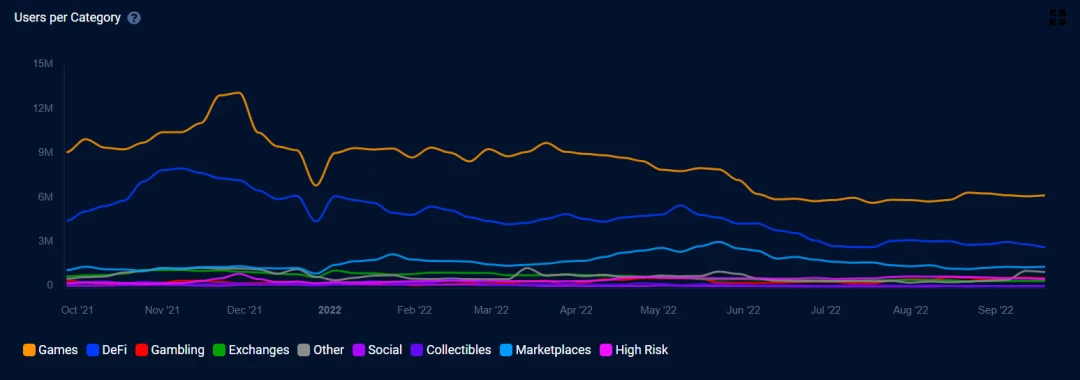Viewport: 1080px width, 380px height.
Task: Click the blue DeFi legend swatch
Action: click(x=93, y=350)
